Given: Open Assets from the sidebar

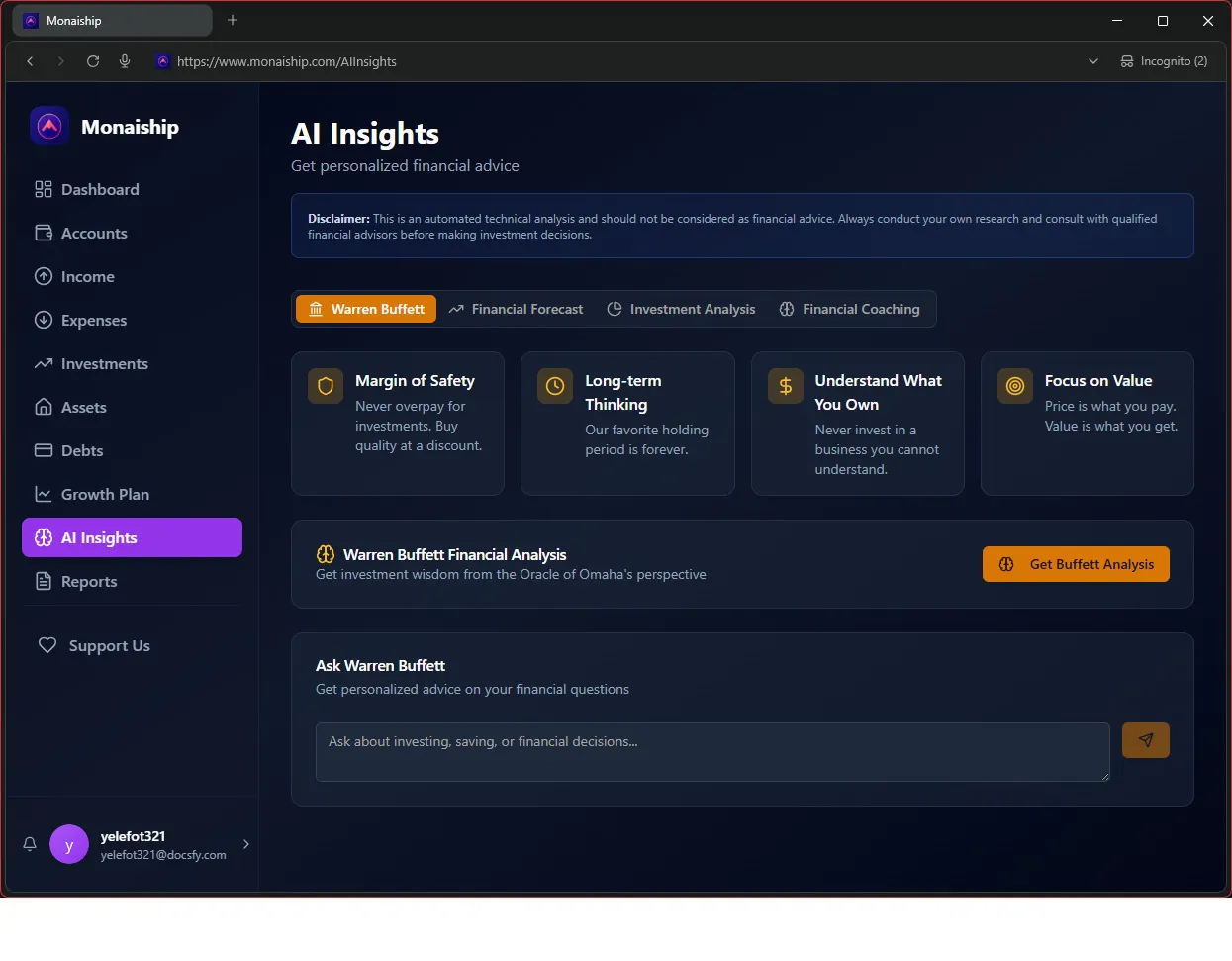Looking at the screenshot, I should click(132, 407).
